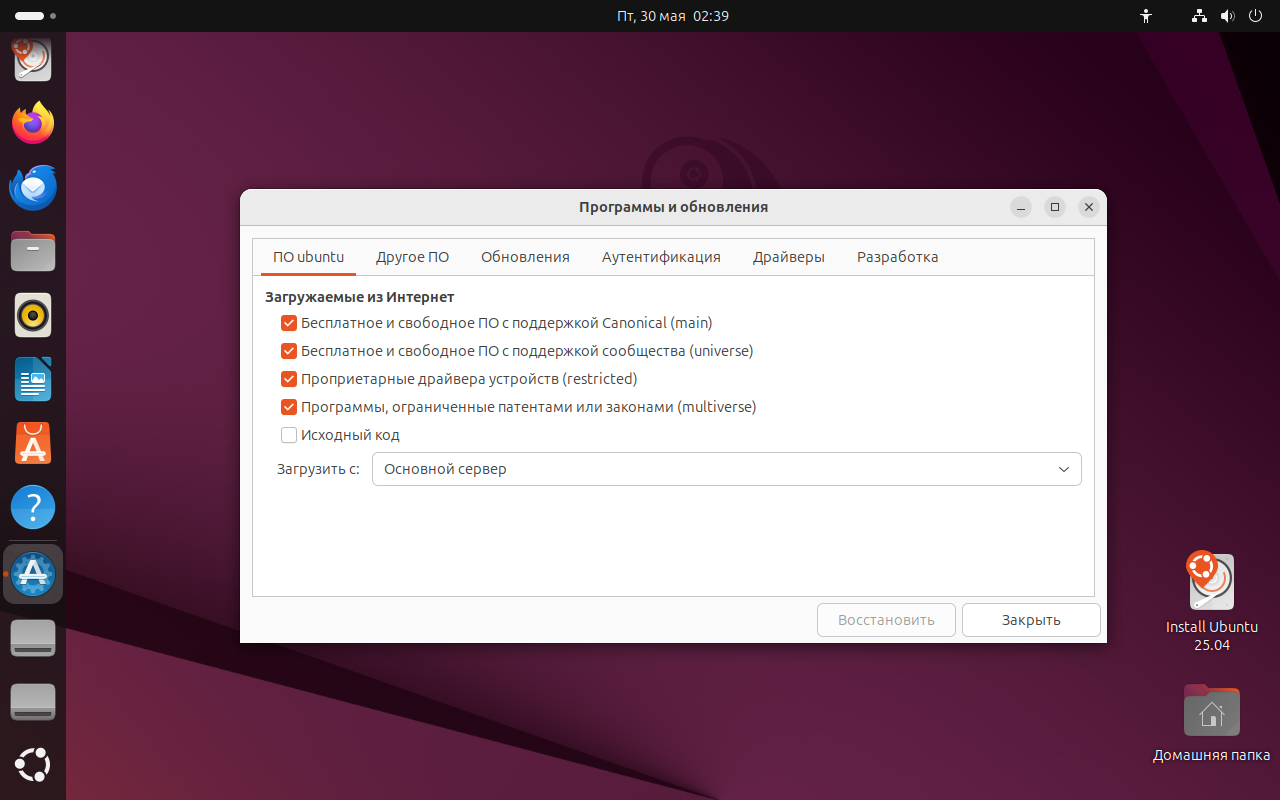Screen dimensions: 1280x800
Task: Uncheck Canonical-supported software (main)
Action: (x=289, y=323)
